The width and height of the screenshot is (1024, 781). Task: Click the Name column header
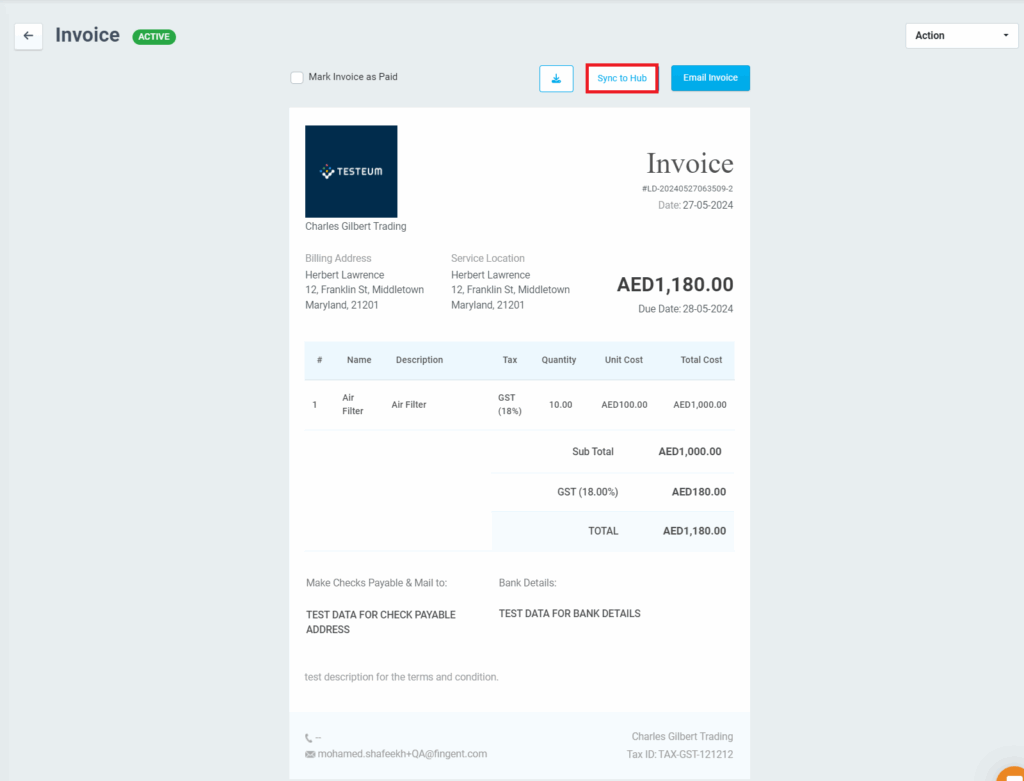pyautogui.click(x=359, y=360)
